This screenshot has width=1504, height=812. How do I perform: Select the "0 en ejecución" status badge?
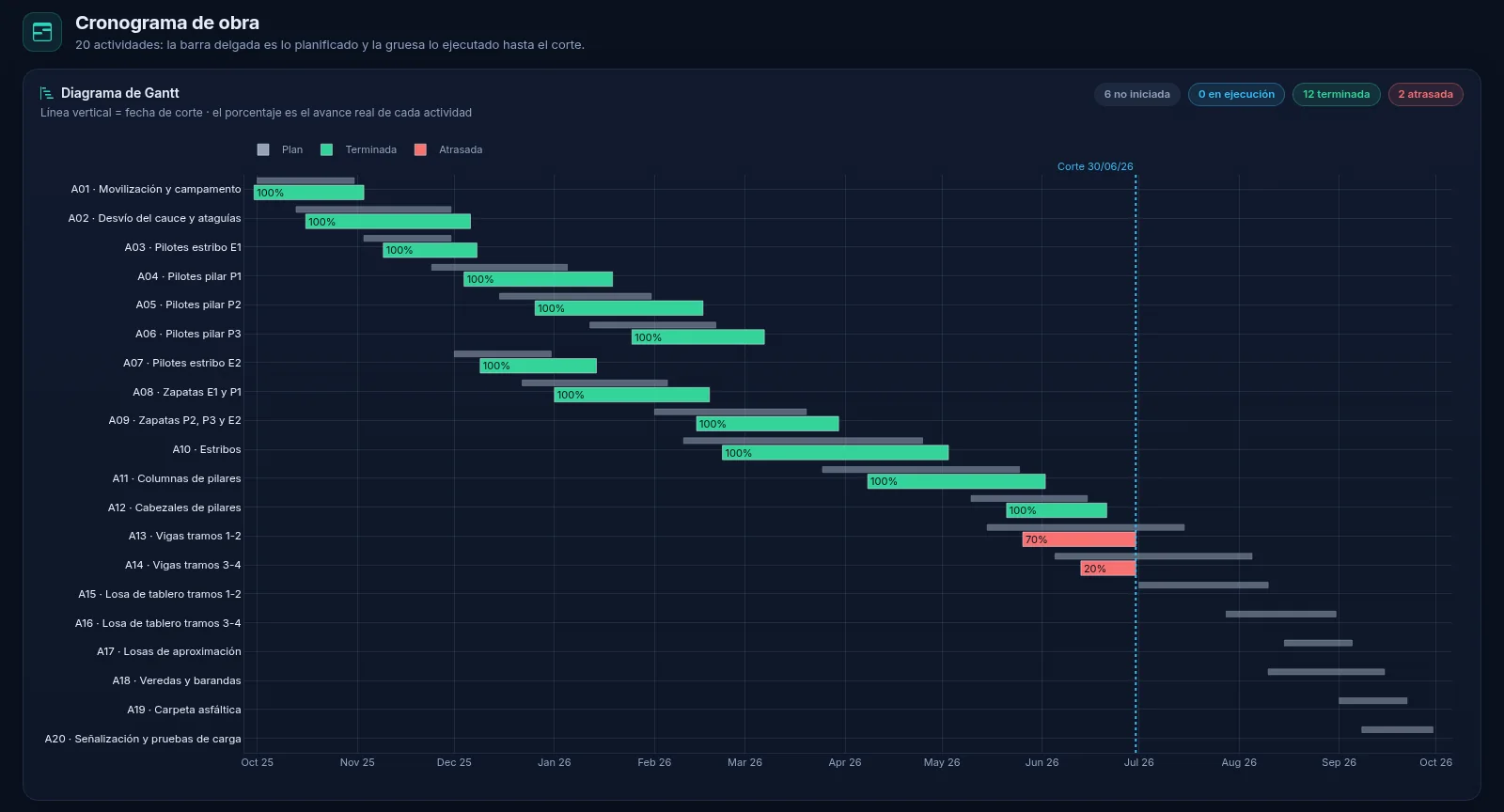click(x=1236, y=94)
